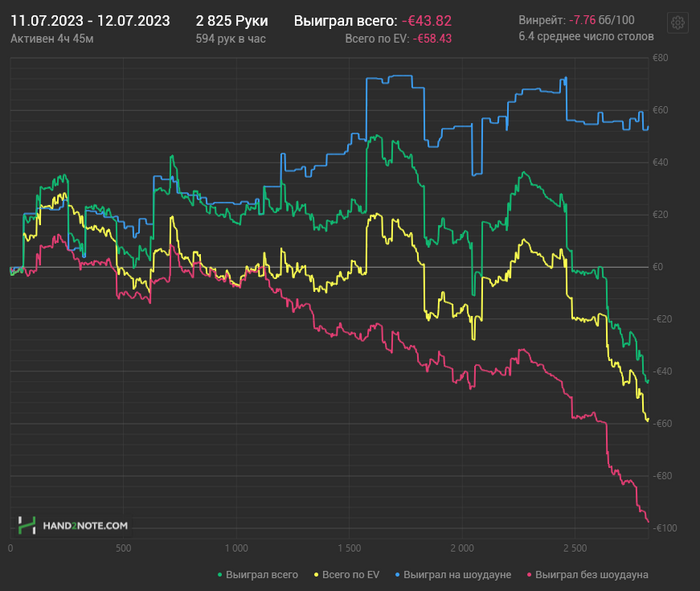Click the 'Выиграл всего' legend label
Image resolution: width=700 pixels, height=591 pixels.
click(262, 575)
